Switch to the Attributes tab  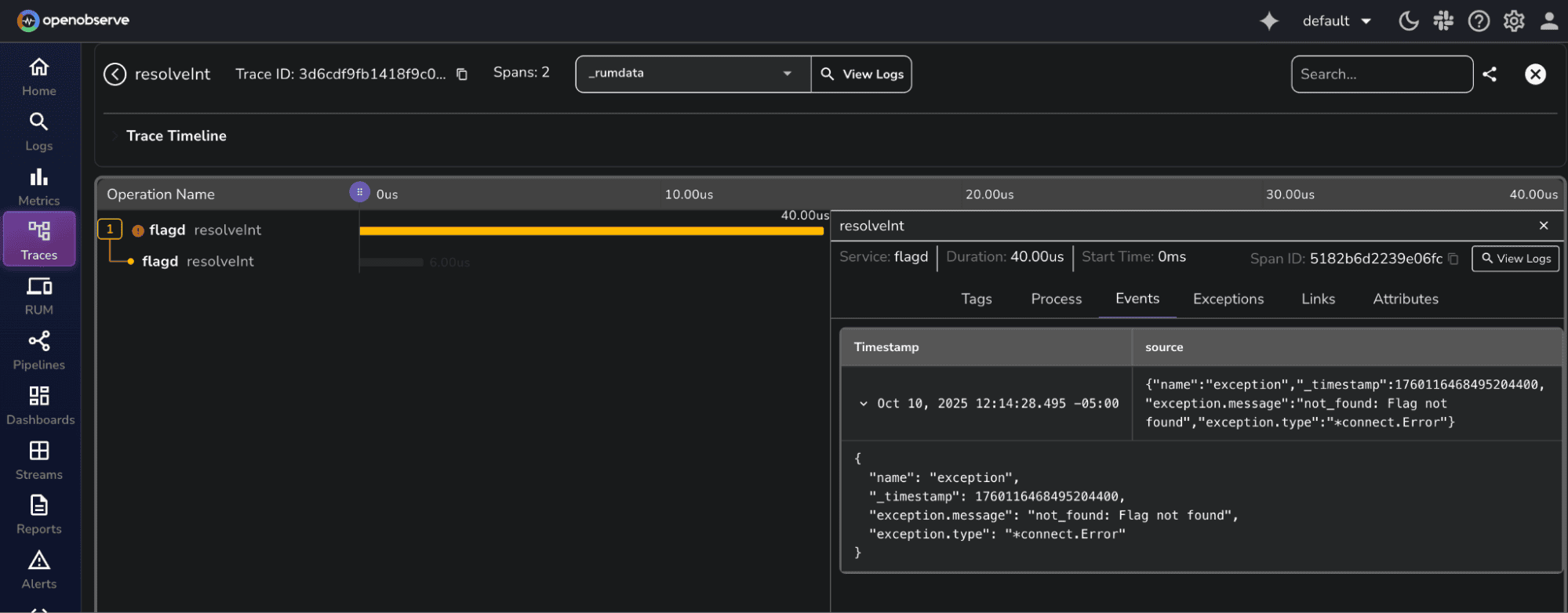pos(1405,299)
